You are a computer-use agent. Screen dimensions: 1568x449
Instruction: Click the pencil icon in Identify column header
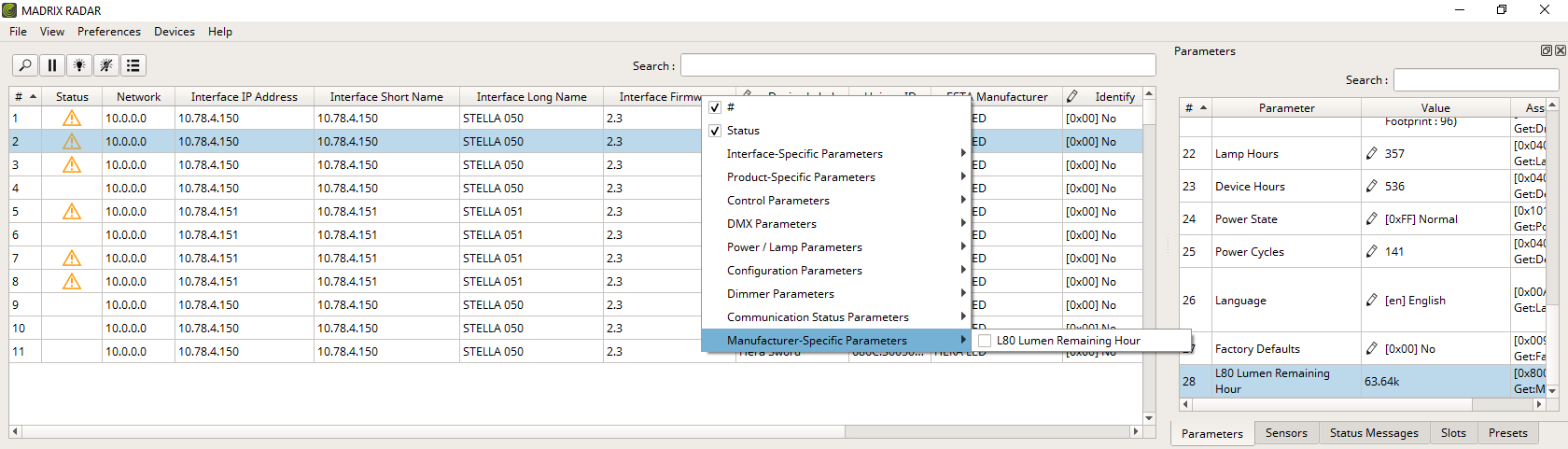coord(1072,96)
